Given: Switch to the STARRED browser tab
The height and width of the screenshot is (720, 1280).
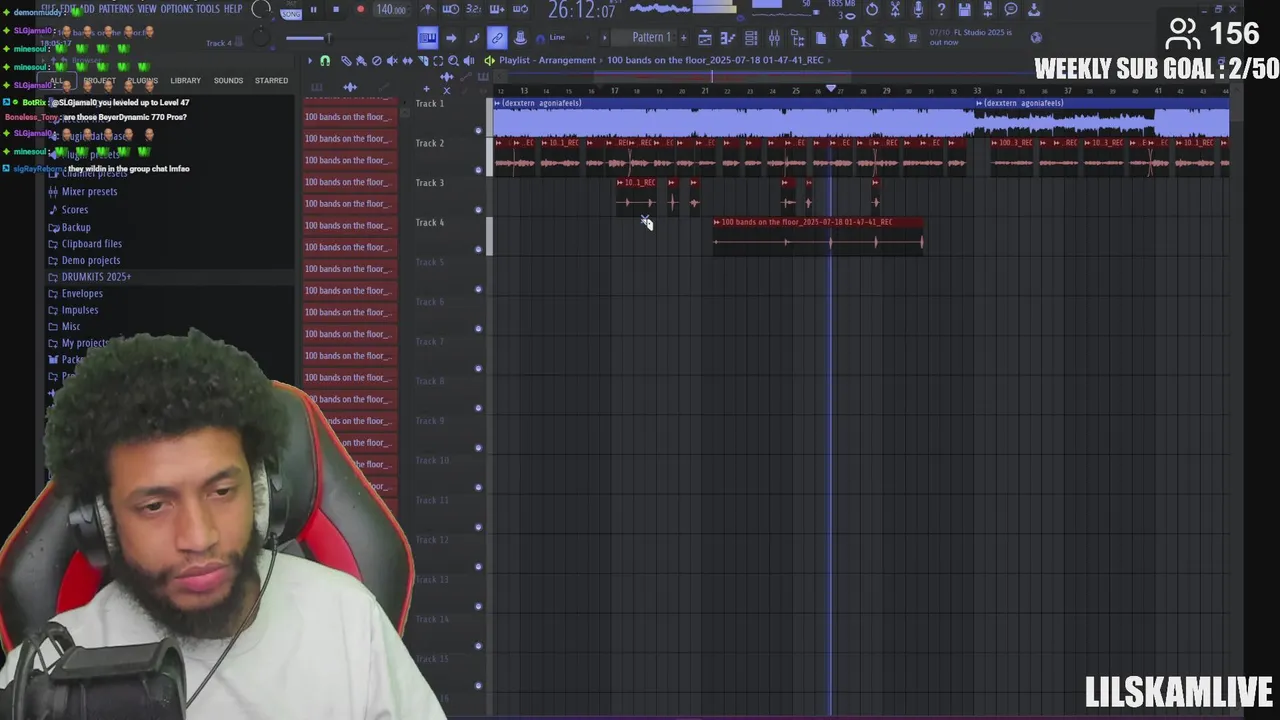Looking at the screenshot, I should point(271,80).
